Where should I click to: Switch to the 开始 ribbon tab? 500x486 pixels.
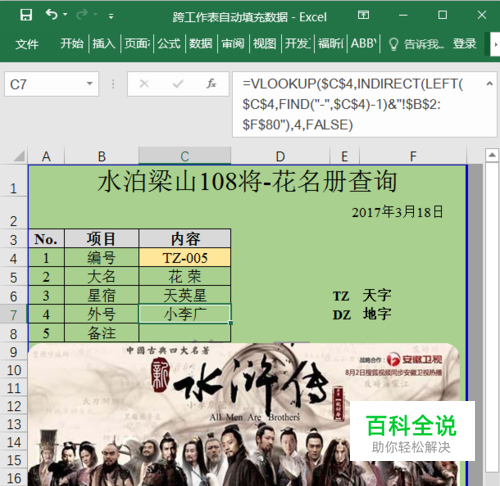click(72, 43)
